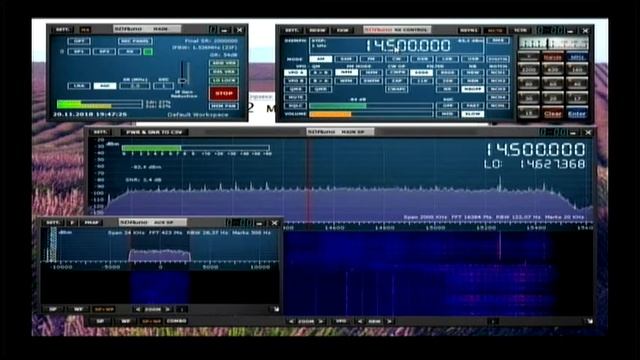
Task: Click 160 band key on keypad
Action: point(577,70)
